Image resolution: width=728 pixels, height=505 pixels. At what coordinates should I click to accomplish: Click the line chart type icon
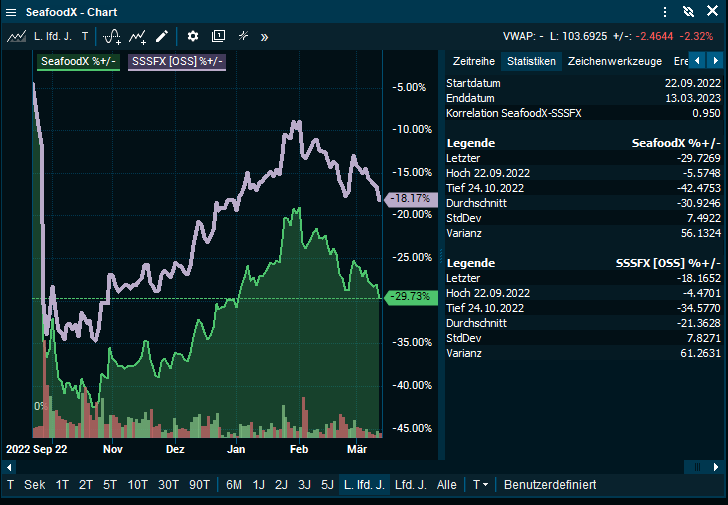[16, 36]
